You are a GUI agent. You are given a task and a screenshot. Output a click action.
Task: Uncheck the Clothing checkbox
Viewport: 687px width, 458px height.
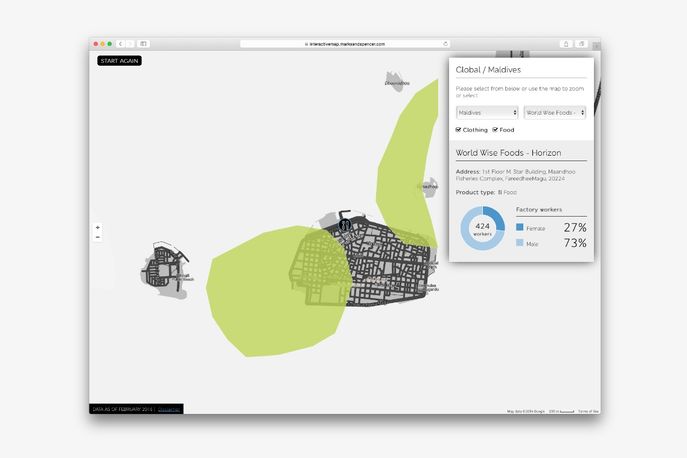[458, 130]
